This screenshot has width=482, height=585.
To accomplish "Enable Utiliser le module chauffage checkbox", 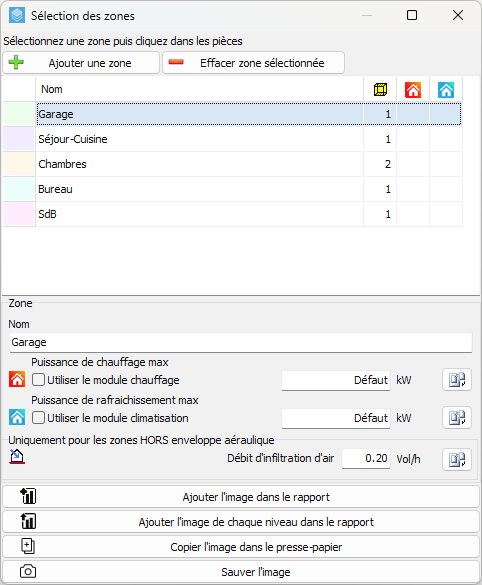I will point(38,380).
